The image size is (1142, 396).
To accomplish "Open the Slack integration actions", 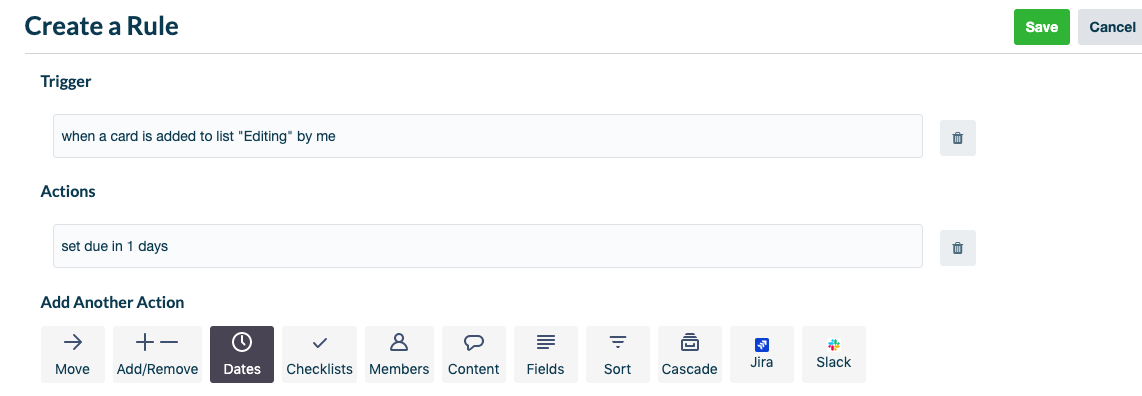I will tap(834, 354).
